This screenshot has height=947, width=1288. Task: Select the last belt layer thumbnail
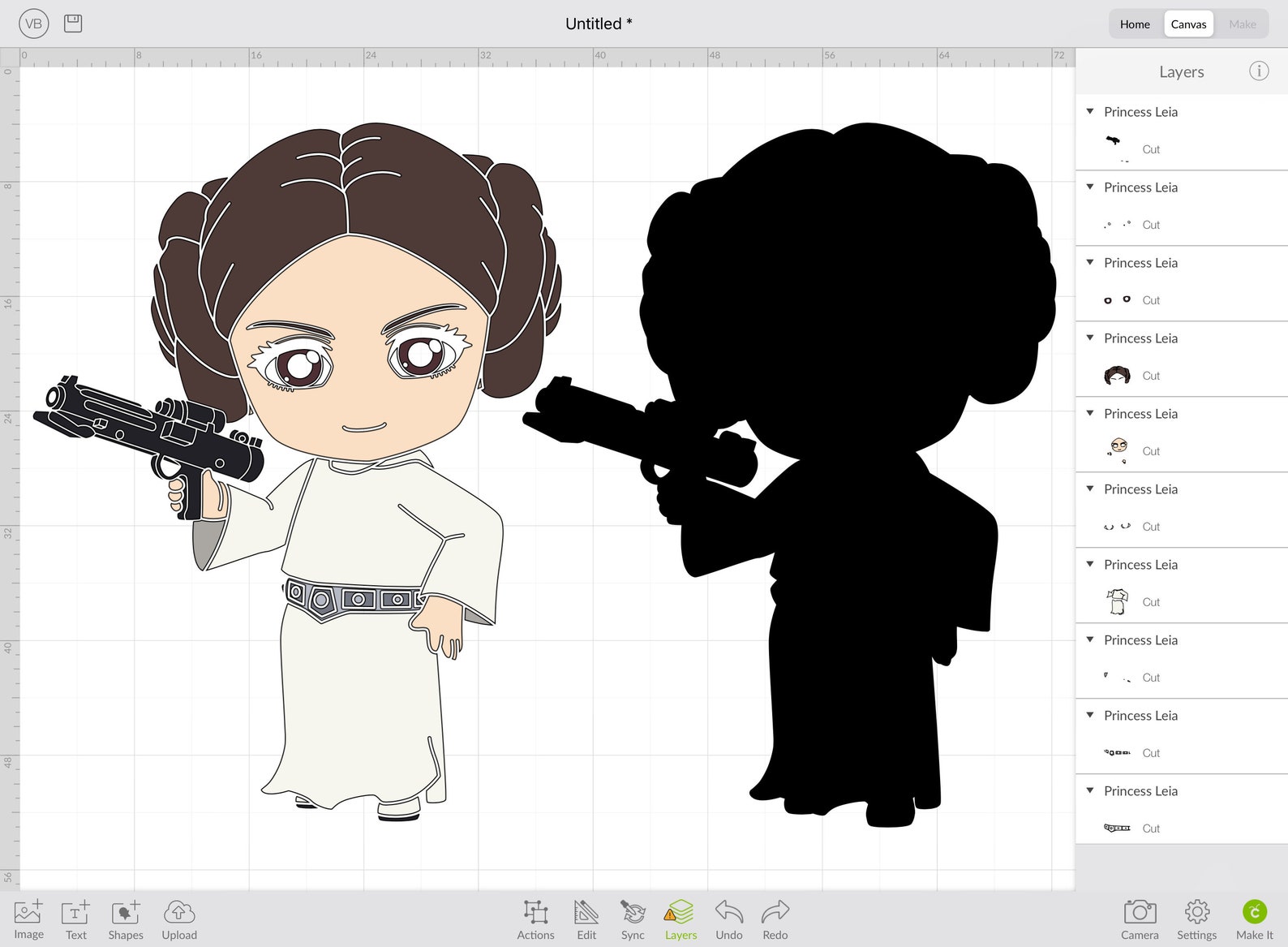click(x=1117, y=828)
